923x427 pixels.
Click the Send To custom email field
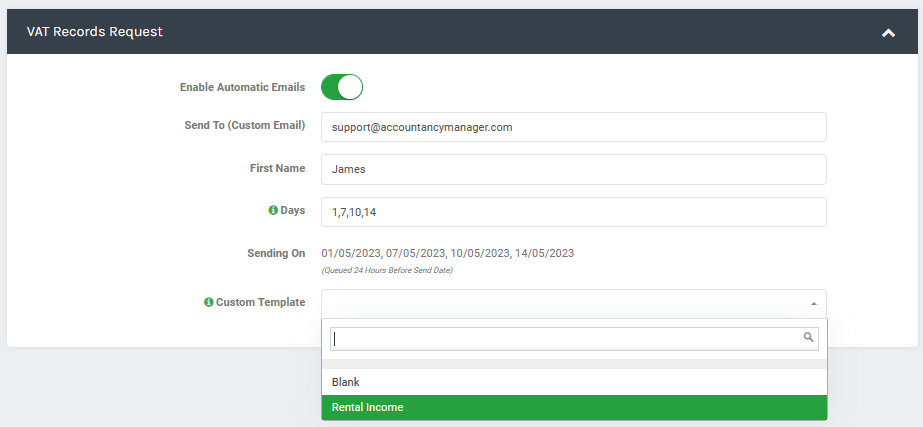coord(573,127)
